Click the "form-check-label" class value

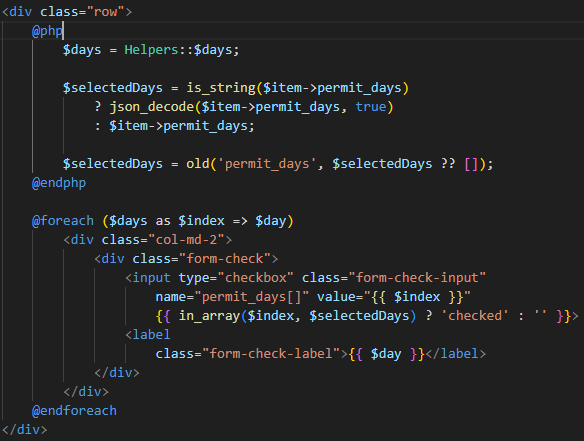click(271, 354)
